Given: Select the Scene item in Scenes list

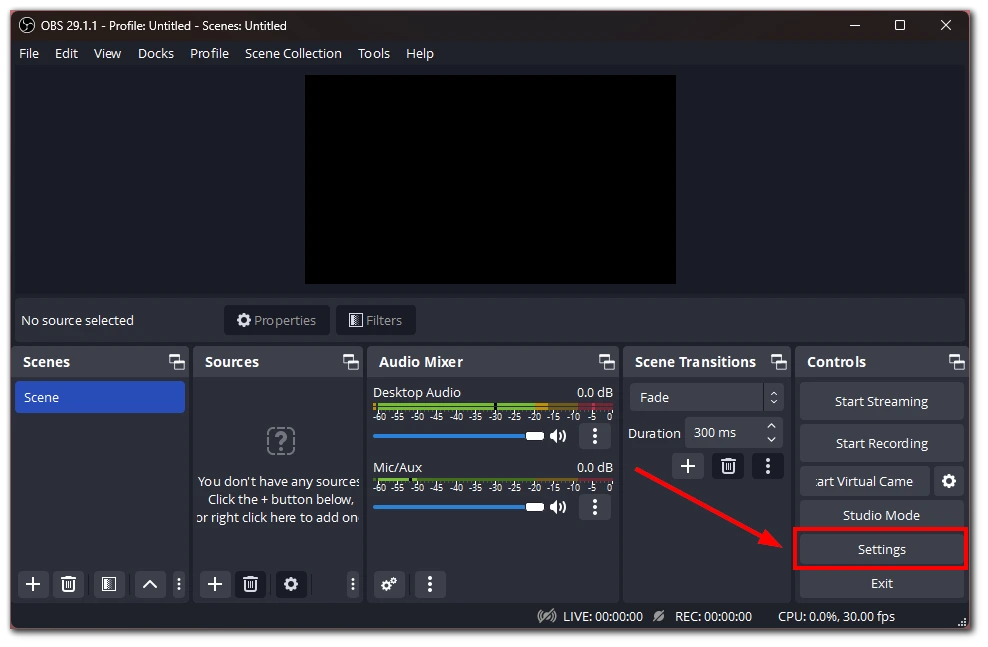Looking at the screenshot, I should coord(100,398).
